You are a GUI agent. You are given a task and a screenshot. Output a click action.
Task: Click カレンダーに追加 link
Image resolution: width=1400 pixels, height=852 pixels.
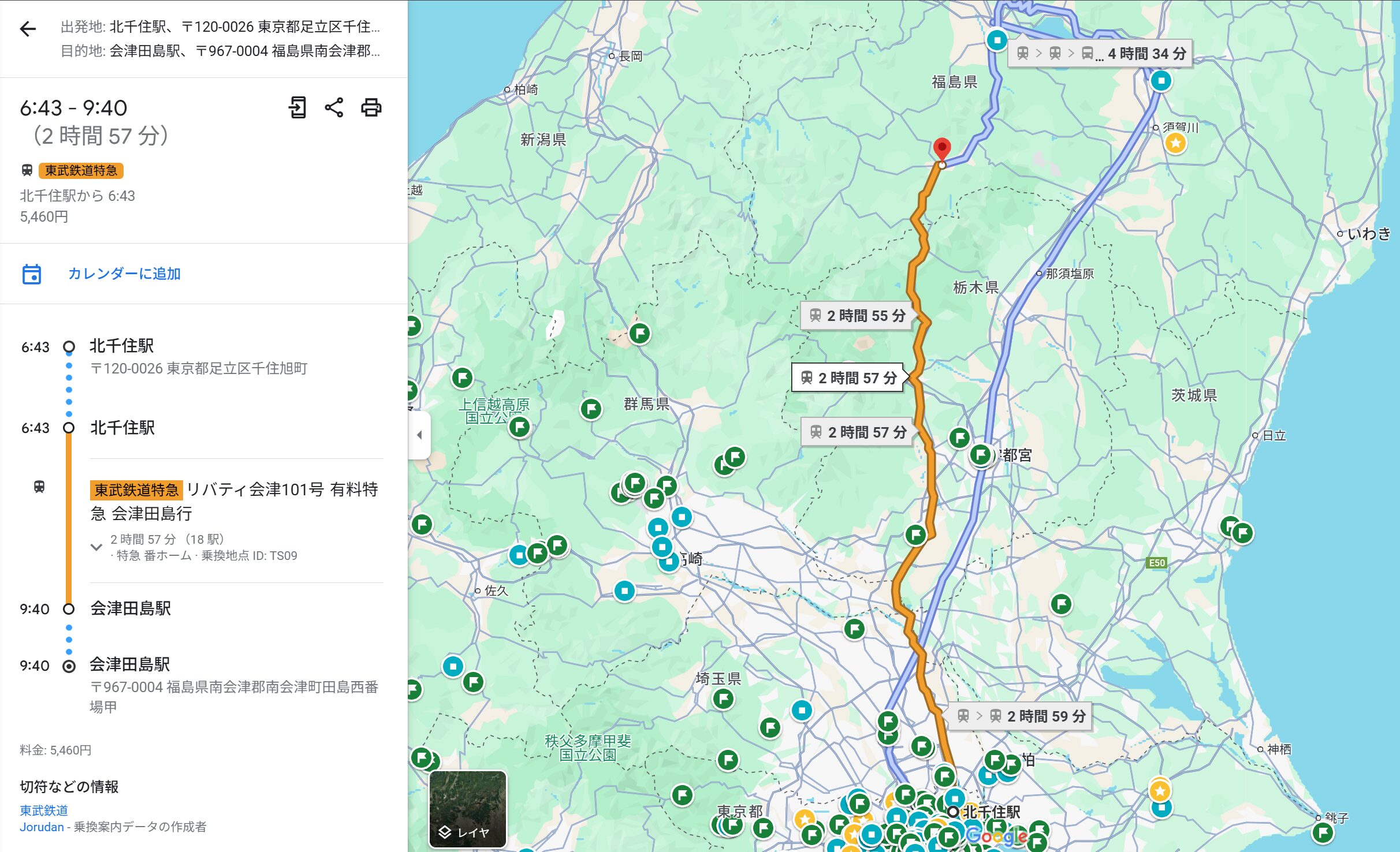click(124, 274)
